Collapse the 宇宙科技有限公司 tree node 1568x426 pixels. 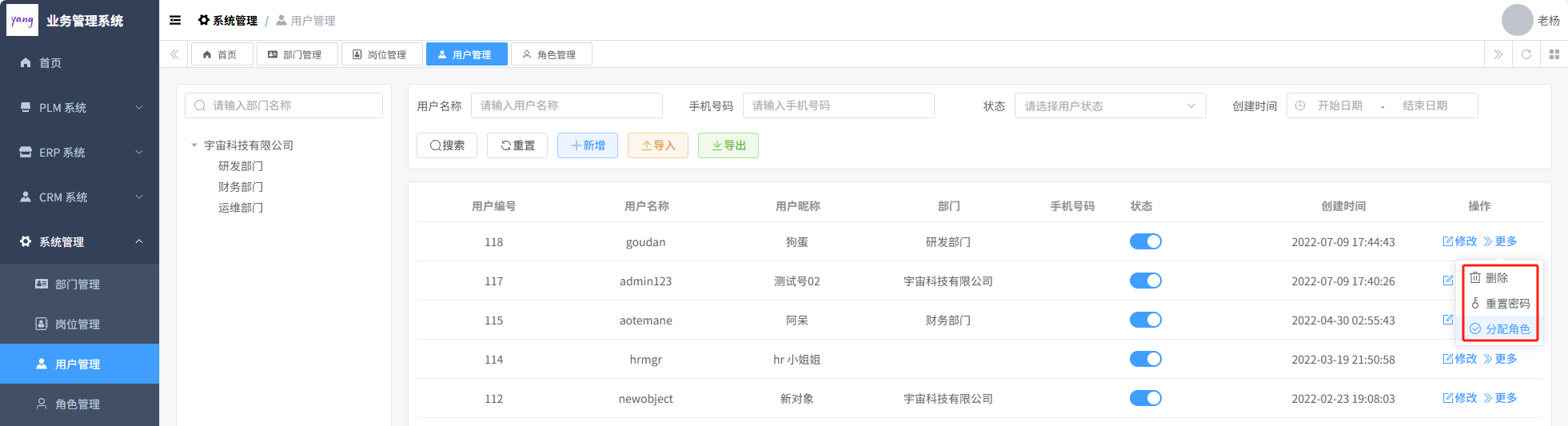tap(194, 145)
